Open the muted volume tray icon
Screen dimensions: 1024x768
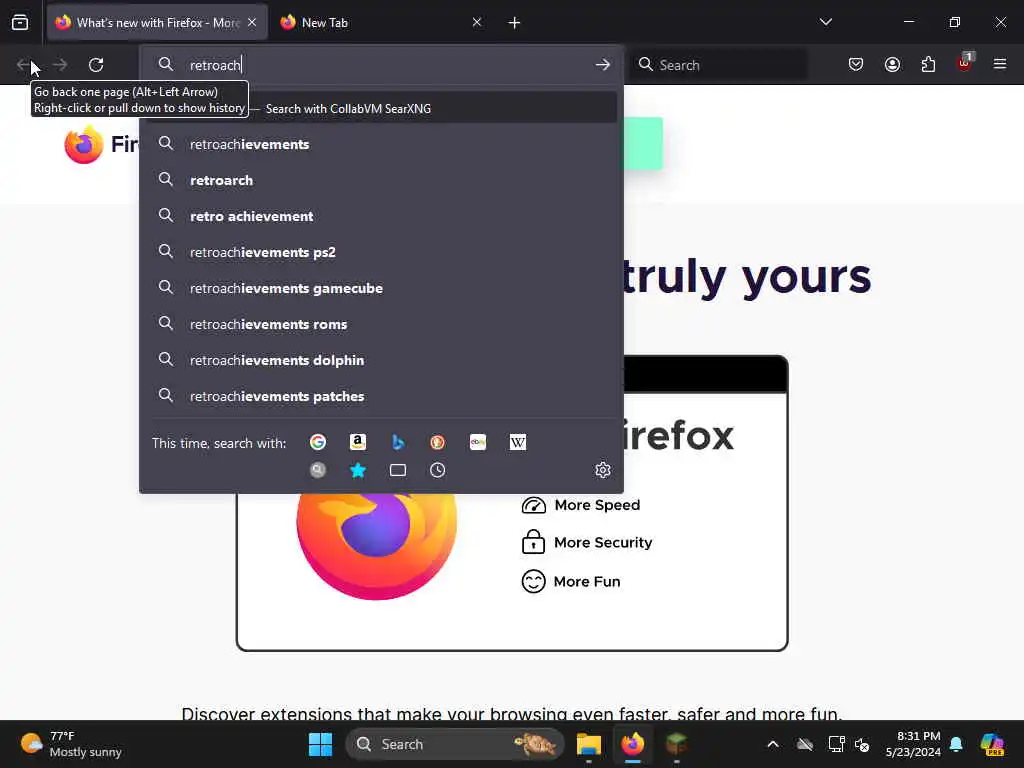pyautogui.click(x=862, y=744)
